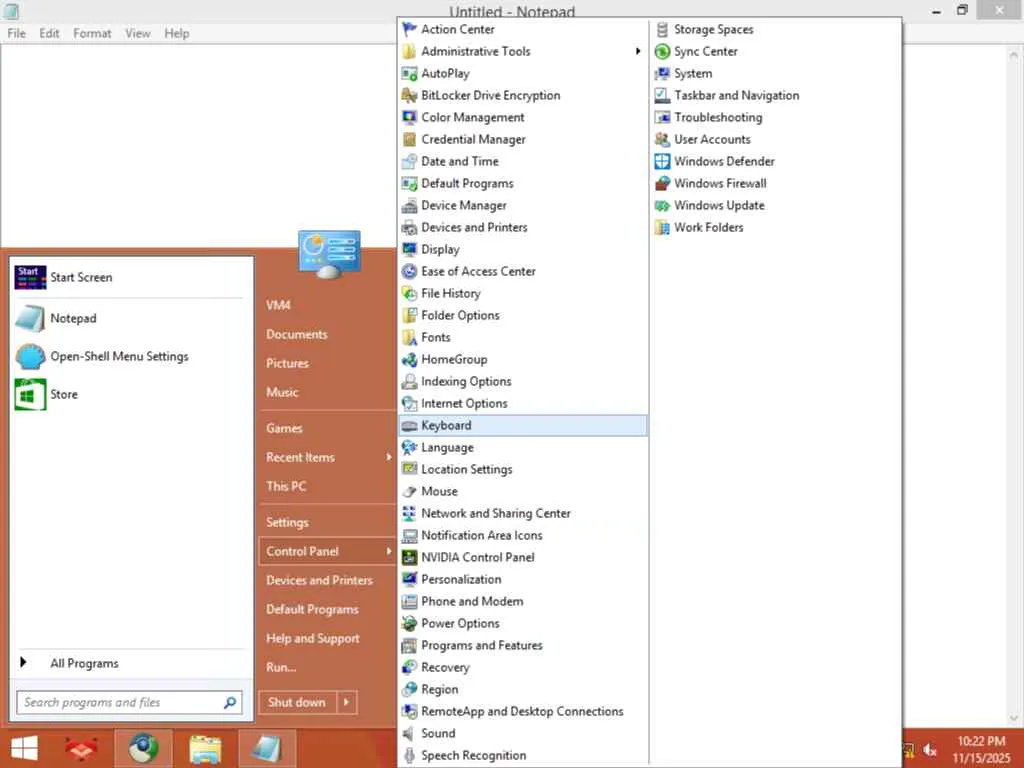Click the Windows Firewall icon
The image size is (1024, 768).
point(662,184)
